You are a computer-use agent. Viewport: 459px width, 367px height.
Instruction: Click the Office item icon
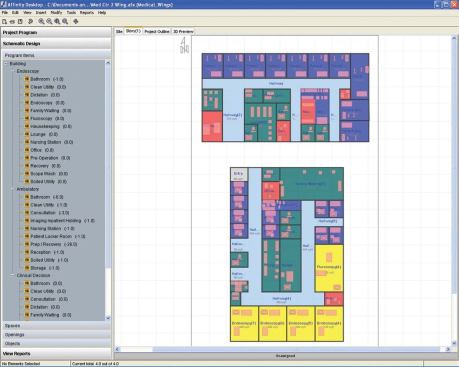point(27,150)
